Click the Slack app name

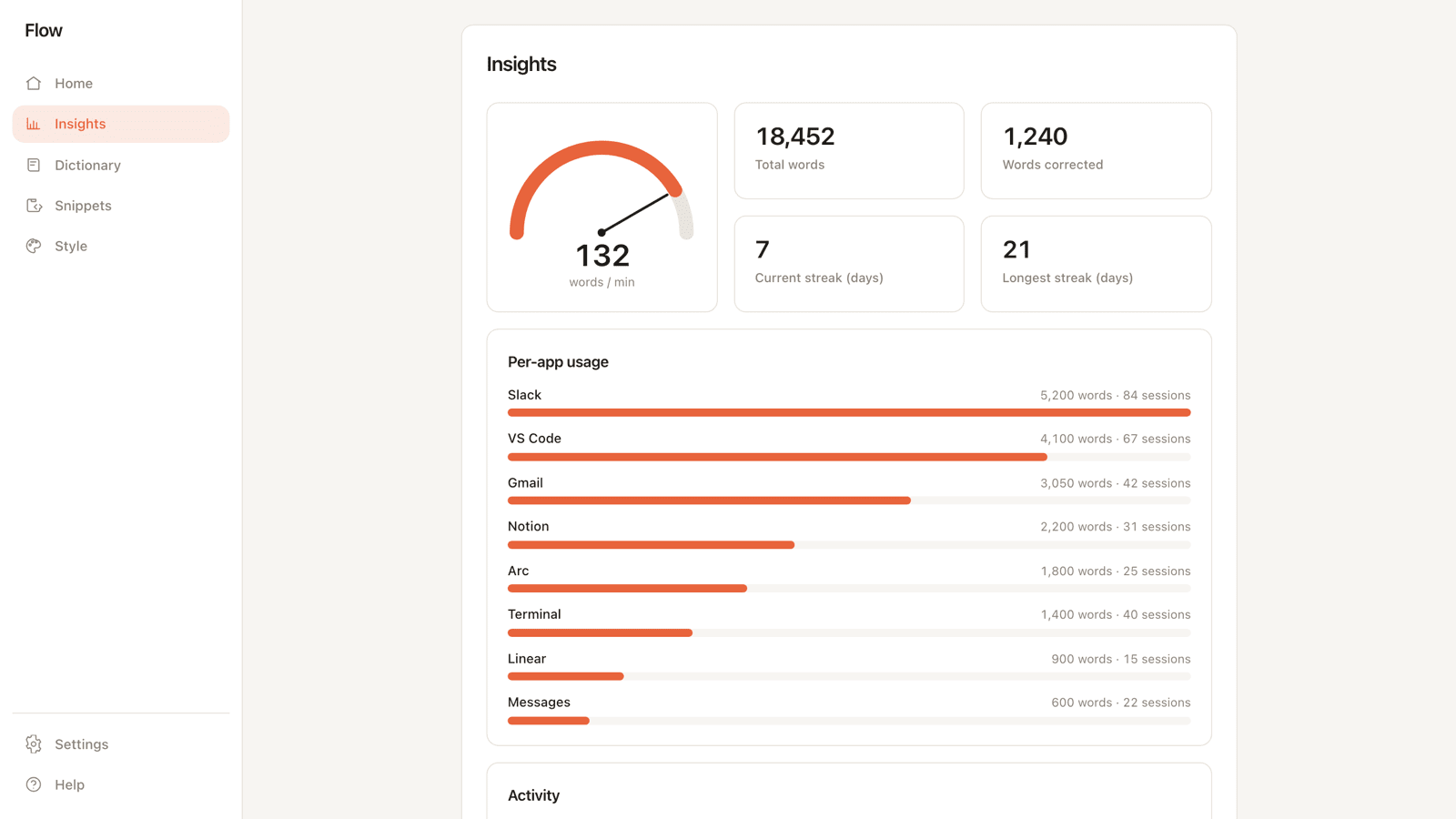coord(524,395)
